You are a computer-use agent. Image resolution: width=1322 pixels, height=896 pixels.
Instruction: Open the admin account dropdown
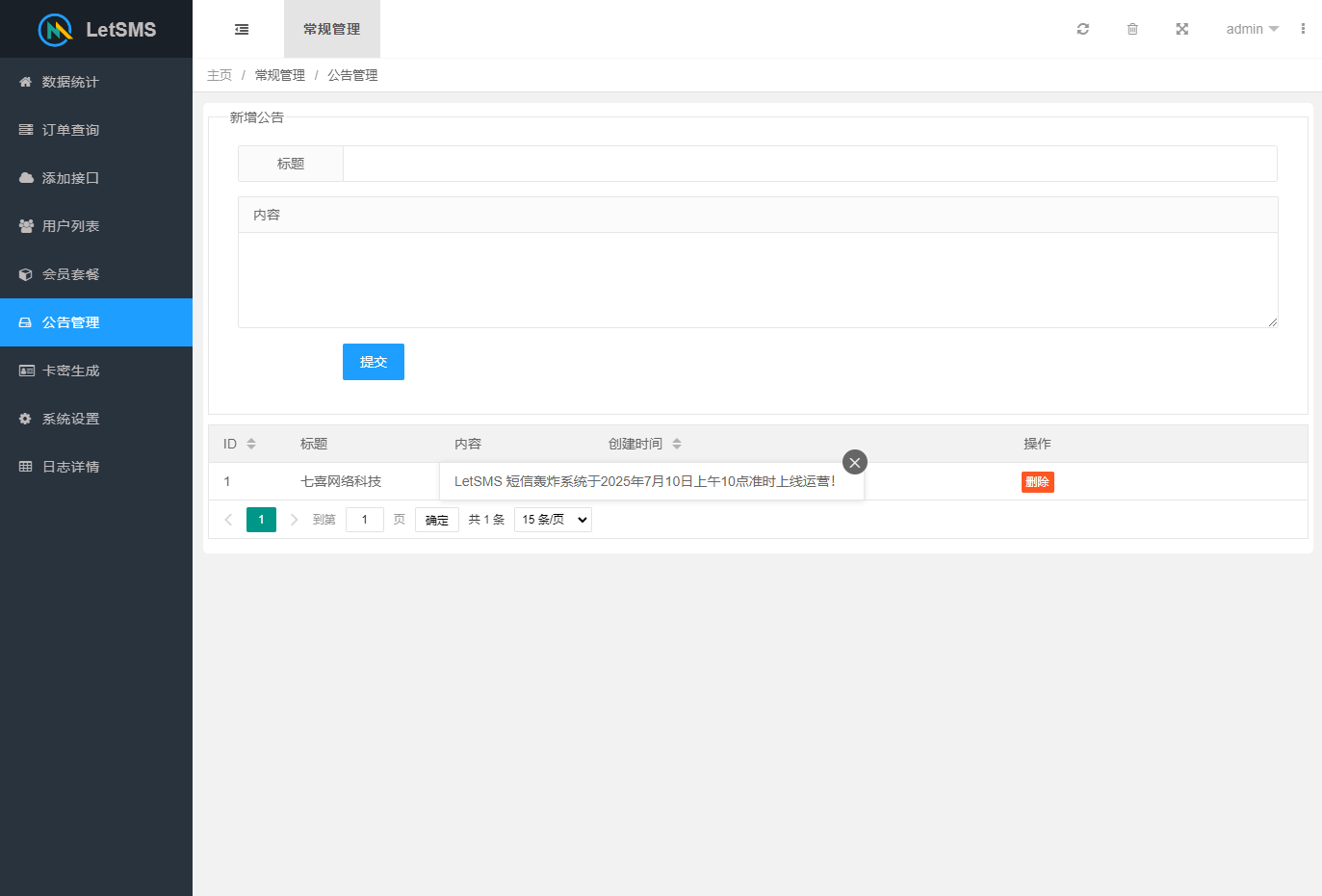[x=1251, y=29]
